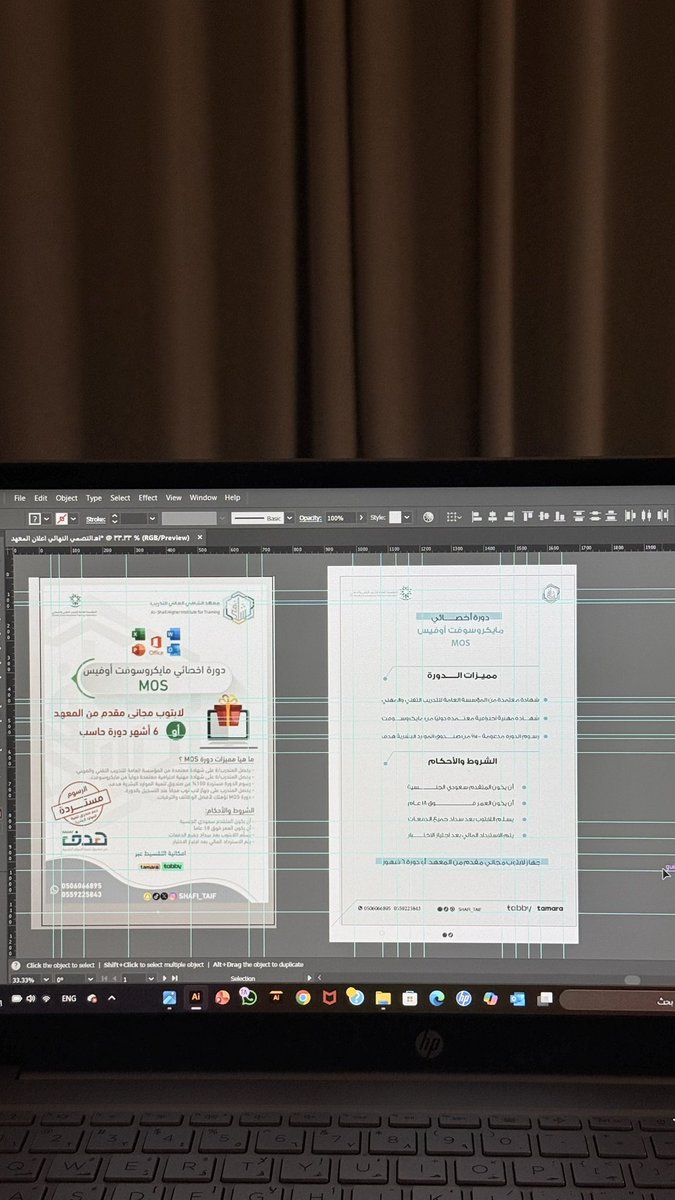Click Horizontal Distribute Left icon
675x1200 pixels.
pos(630,517)
